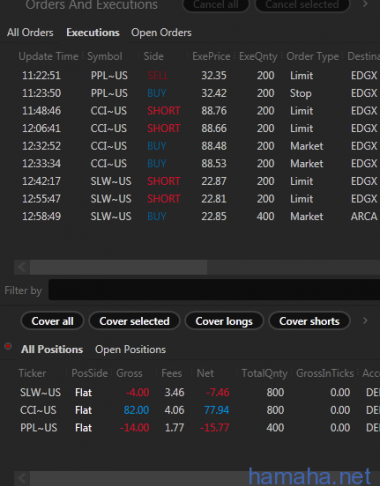Click left arrow of executions horizontal scrollbar
The height and width of the screenshot is (486, 380).
[22, 267]
